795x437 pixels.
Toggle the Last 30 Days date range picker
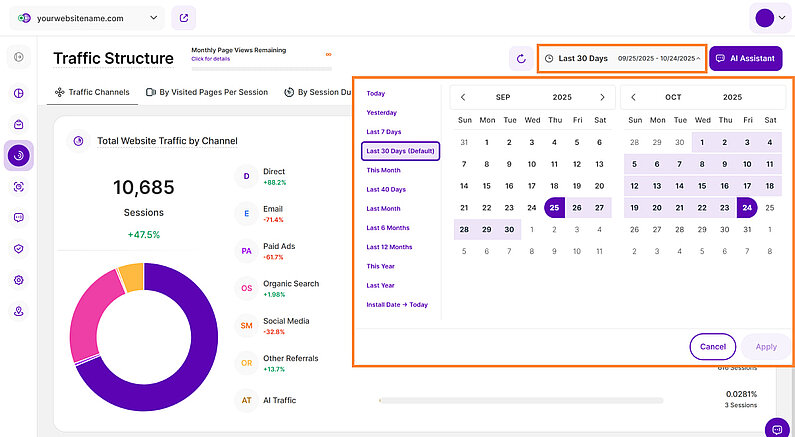click(x=622, y=59)
